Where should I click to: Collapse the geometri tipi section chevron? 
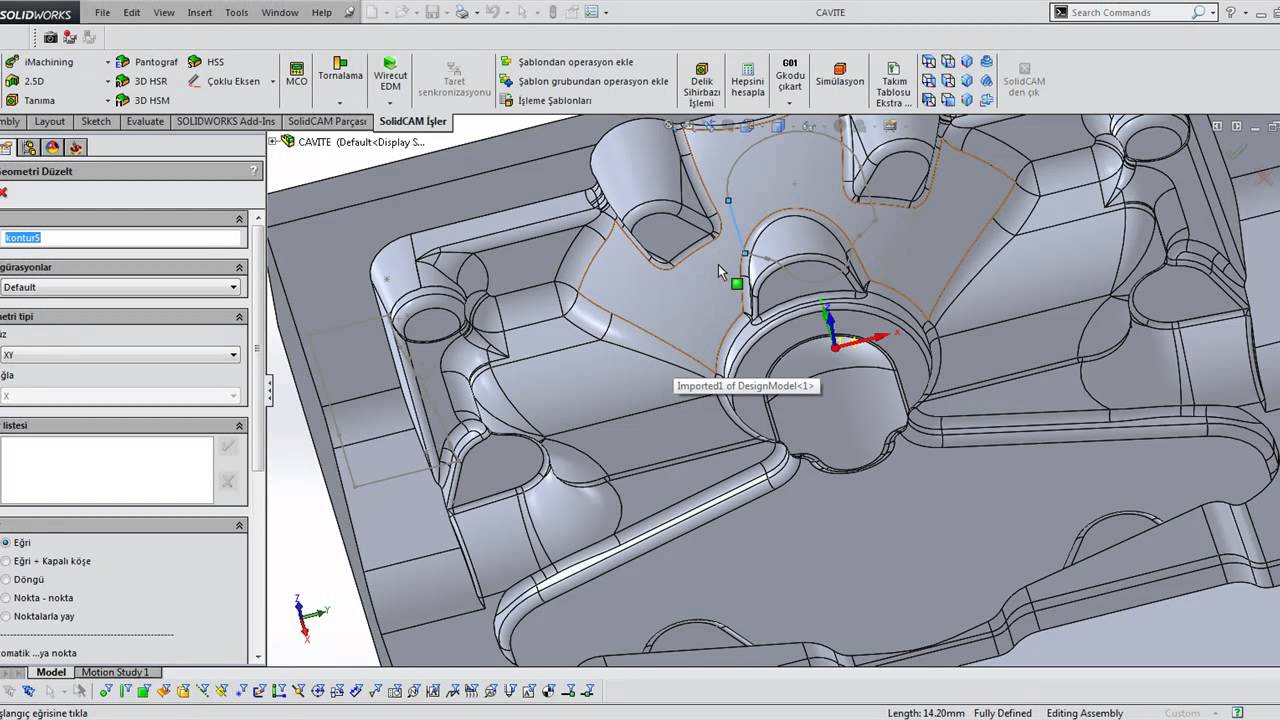(239, 316)
